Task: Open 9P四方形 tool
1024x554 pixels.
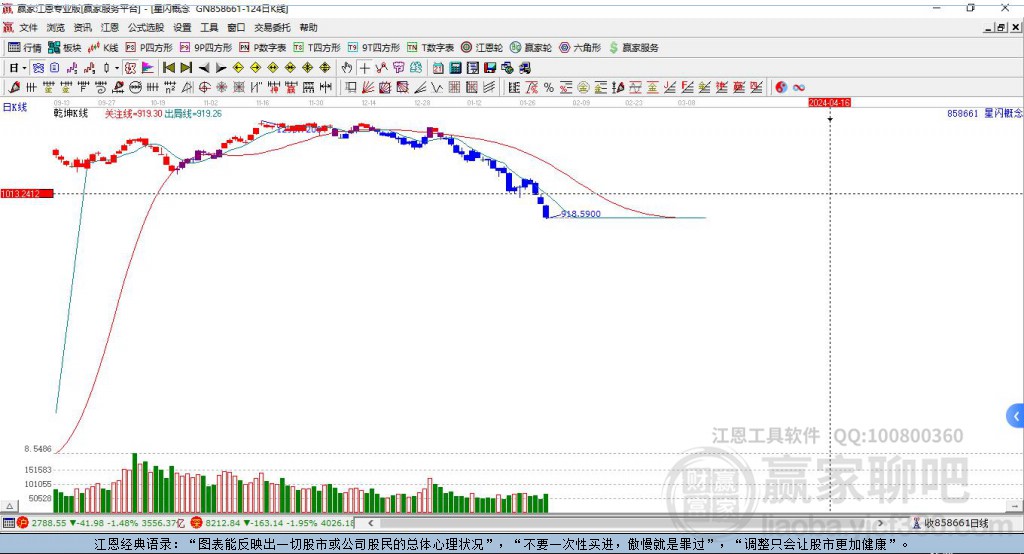Action: 206,48
